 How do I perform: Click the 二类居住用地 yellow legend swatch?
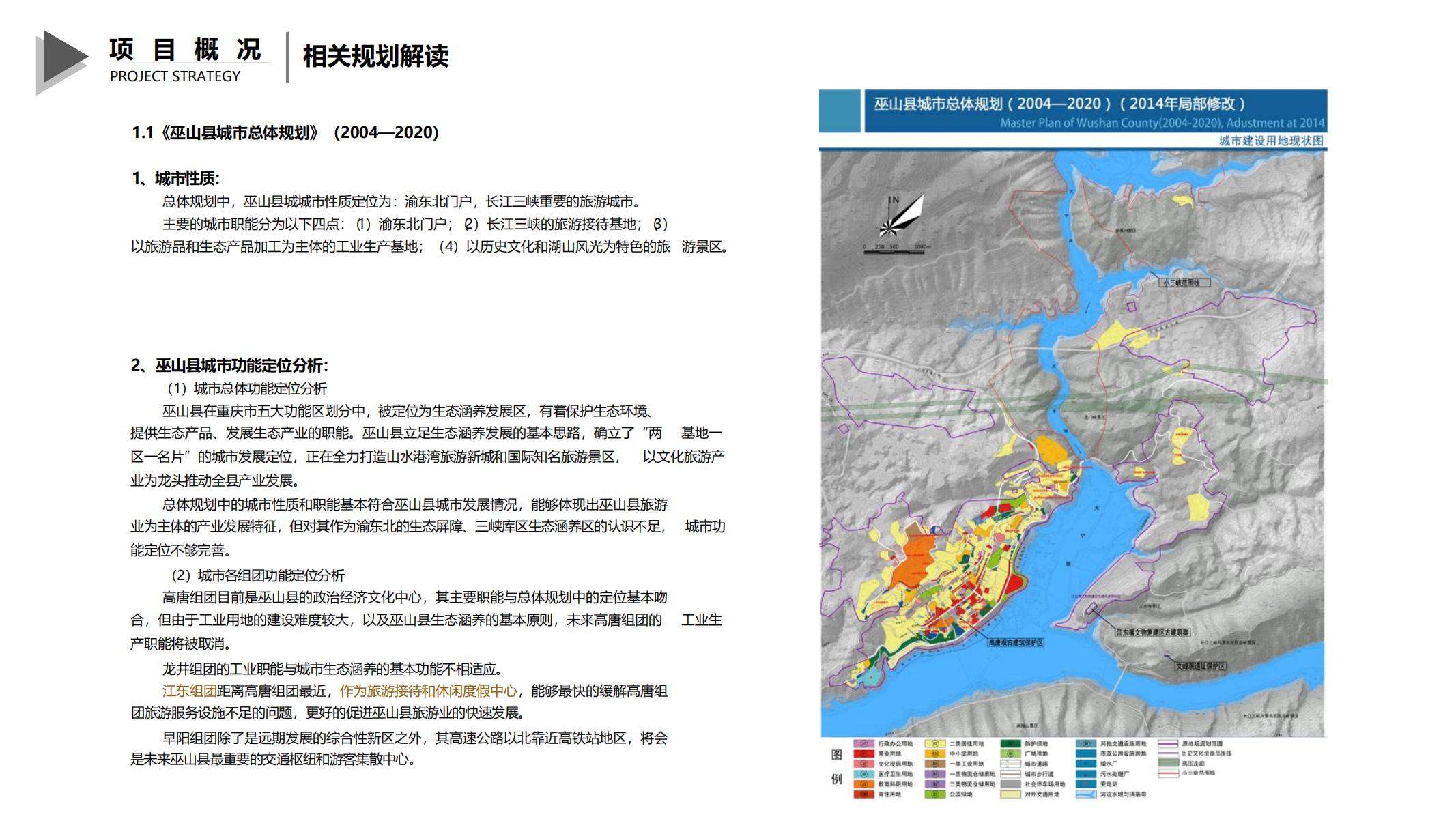(x=935, y=743)
